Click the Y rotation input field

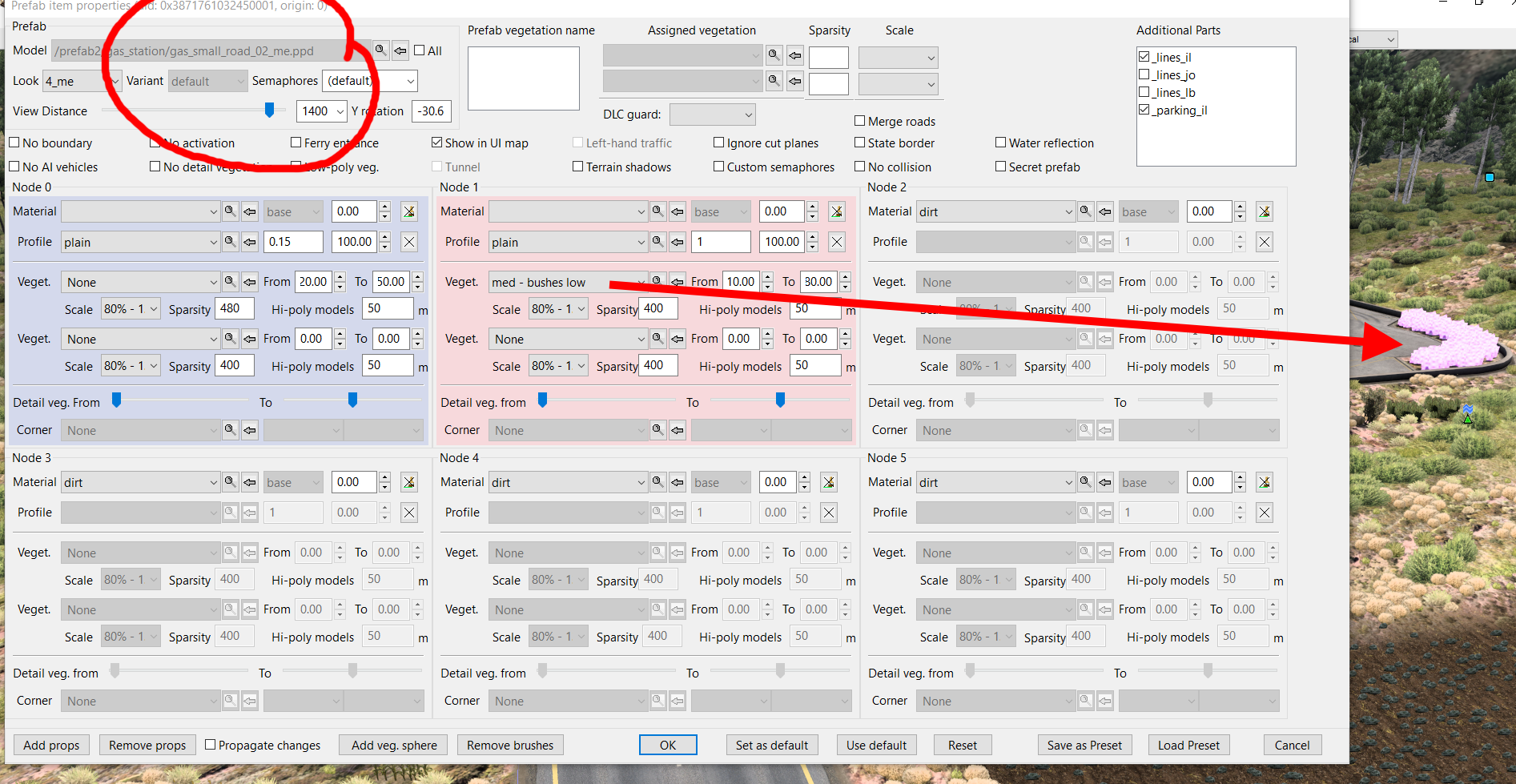click(432, 111)
